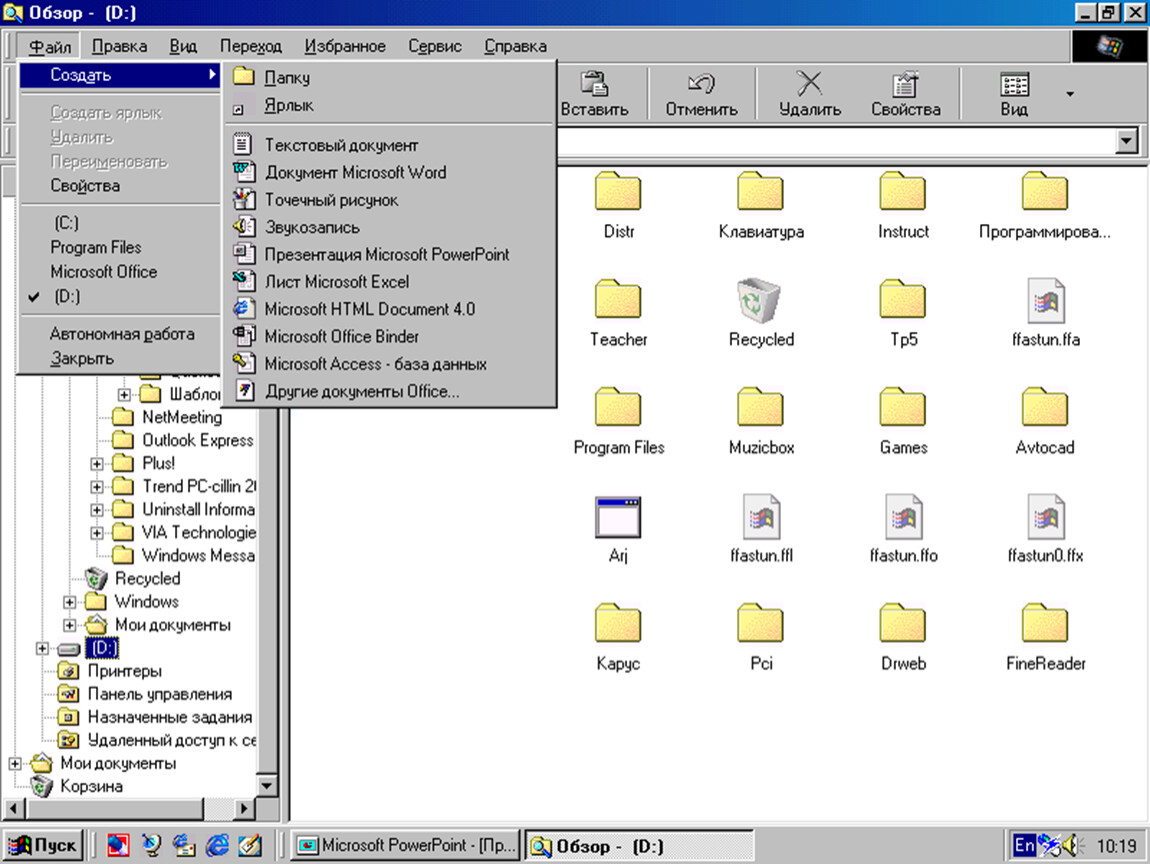The height and width of the screenshot is (864, 1150).
Task: Open Свойства (Properties) from the toolbar
Action: 905,93
